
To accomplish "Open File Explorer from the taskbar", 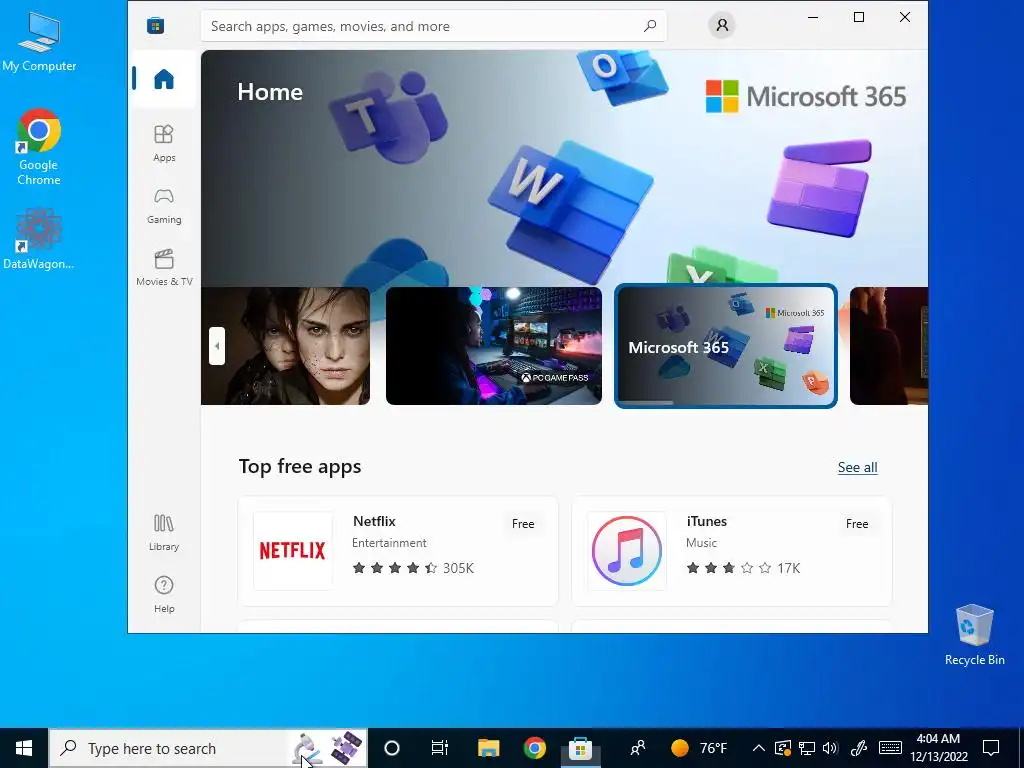I will pos(488,748).
